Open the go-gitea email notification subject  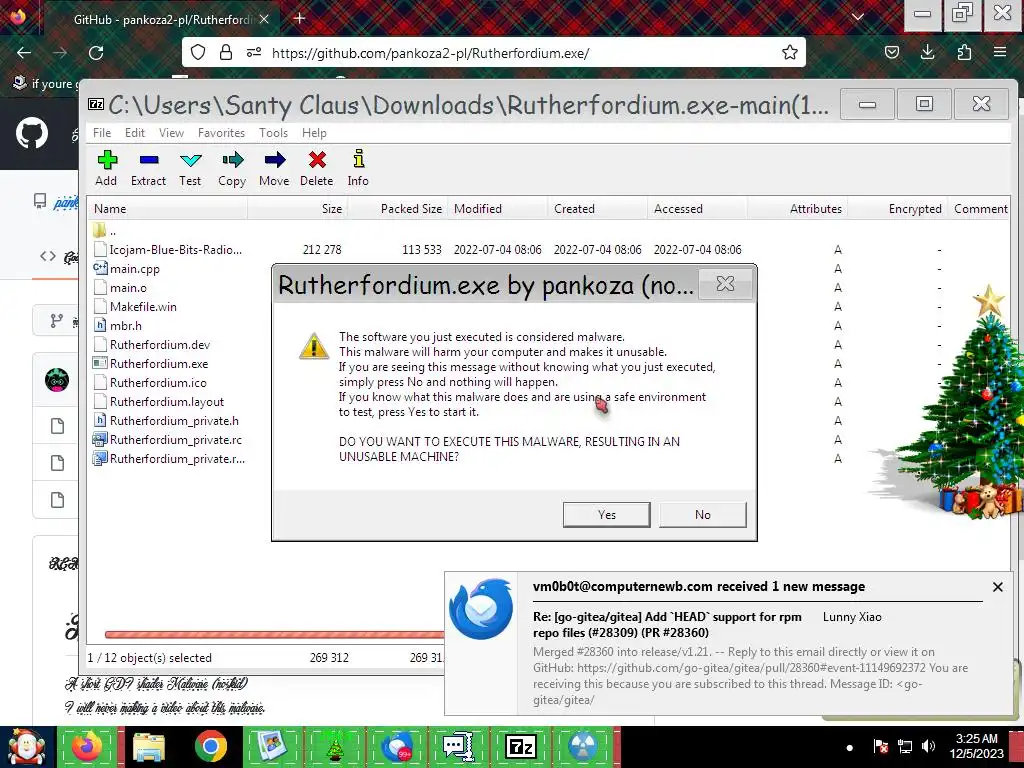point(667,624)
